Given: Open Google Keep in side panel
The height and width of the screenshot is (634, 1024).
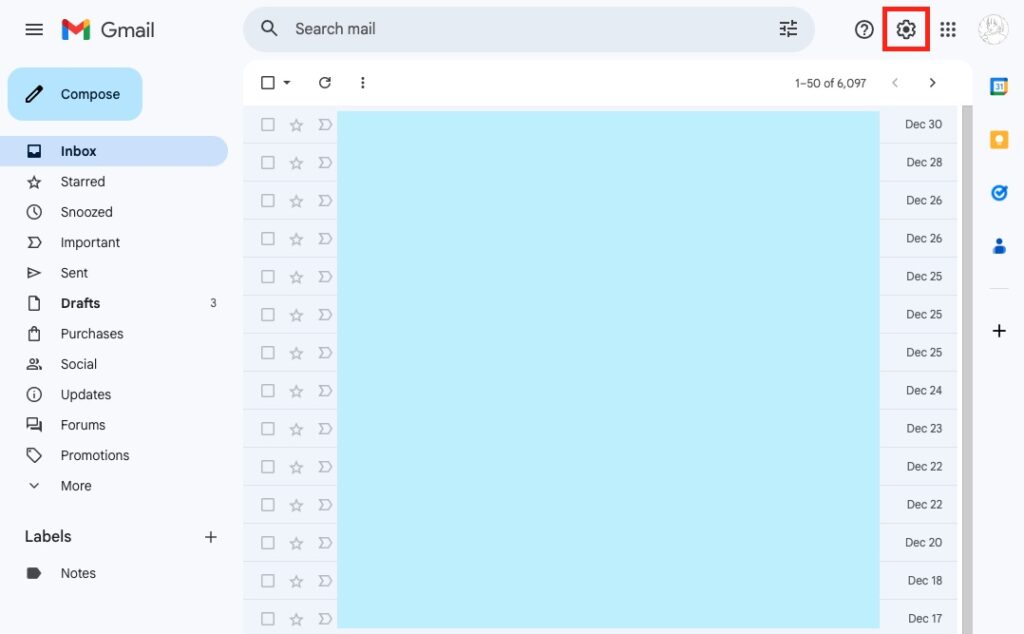Looking at the screenshot, I should (x=998, y=140).
